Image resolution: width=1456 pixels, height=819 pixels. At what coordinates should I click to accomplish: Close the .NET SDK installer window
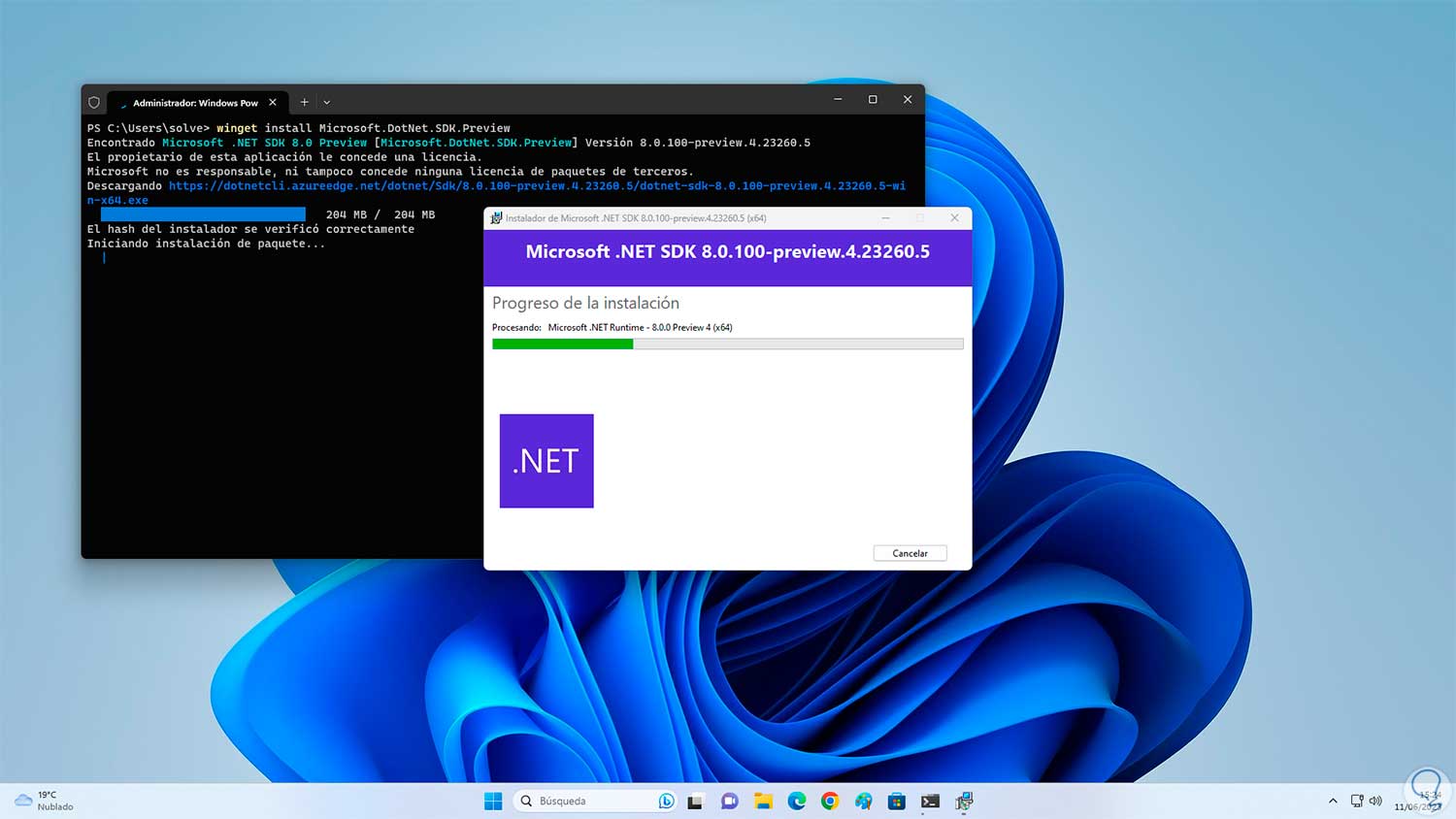pos(954,218)
